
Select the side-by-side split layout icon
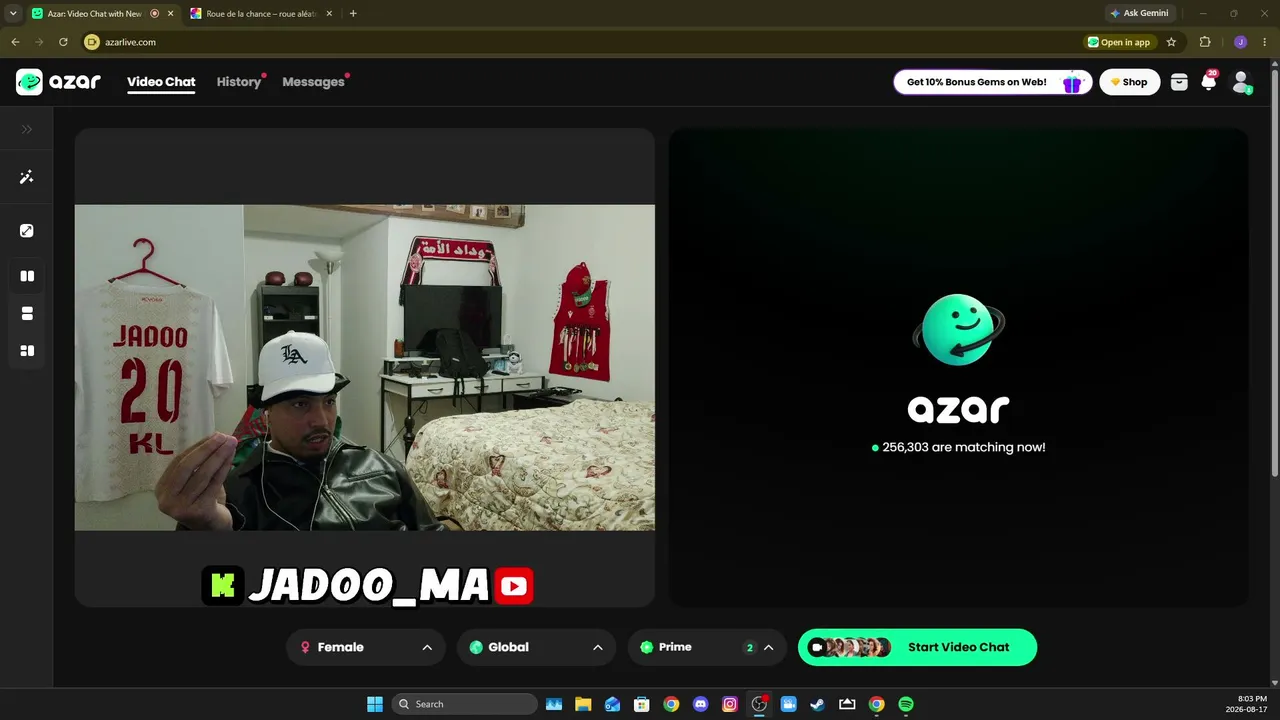click(27, 276)
